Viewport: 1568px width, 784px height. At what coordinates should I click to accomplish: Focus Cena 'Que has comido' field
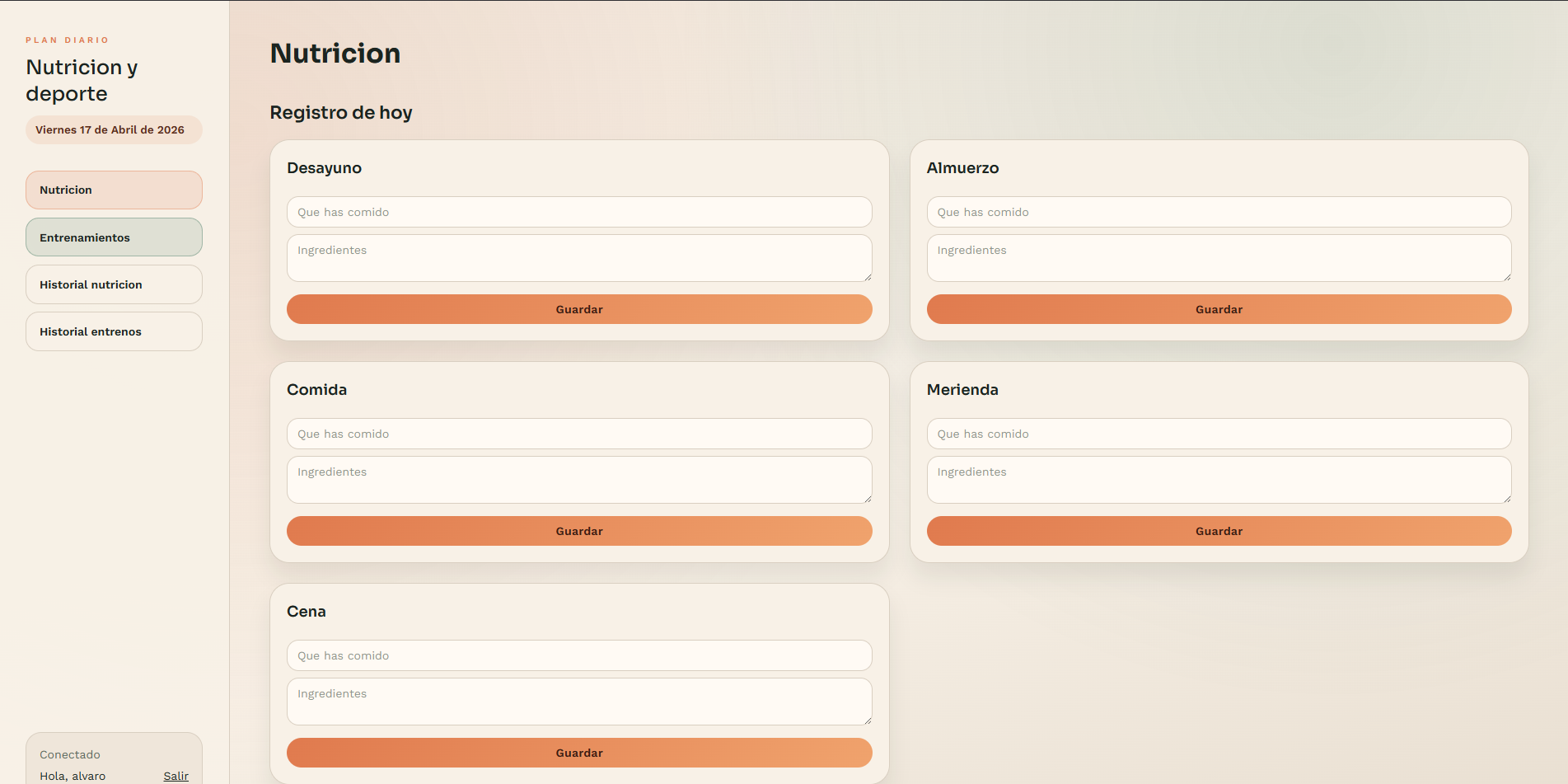[x=579, y=655]
